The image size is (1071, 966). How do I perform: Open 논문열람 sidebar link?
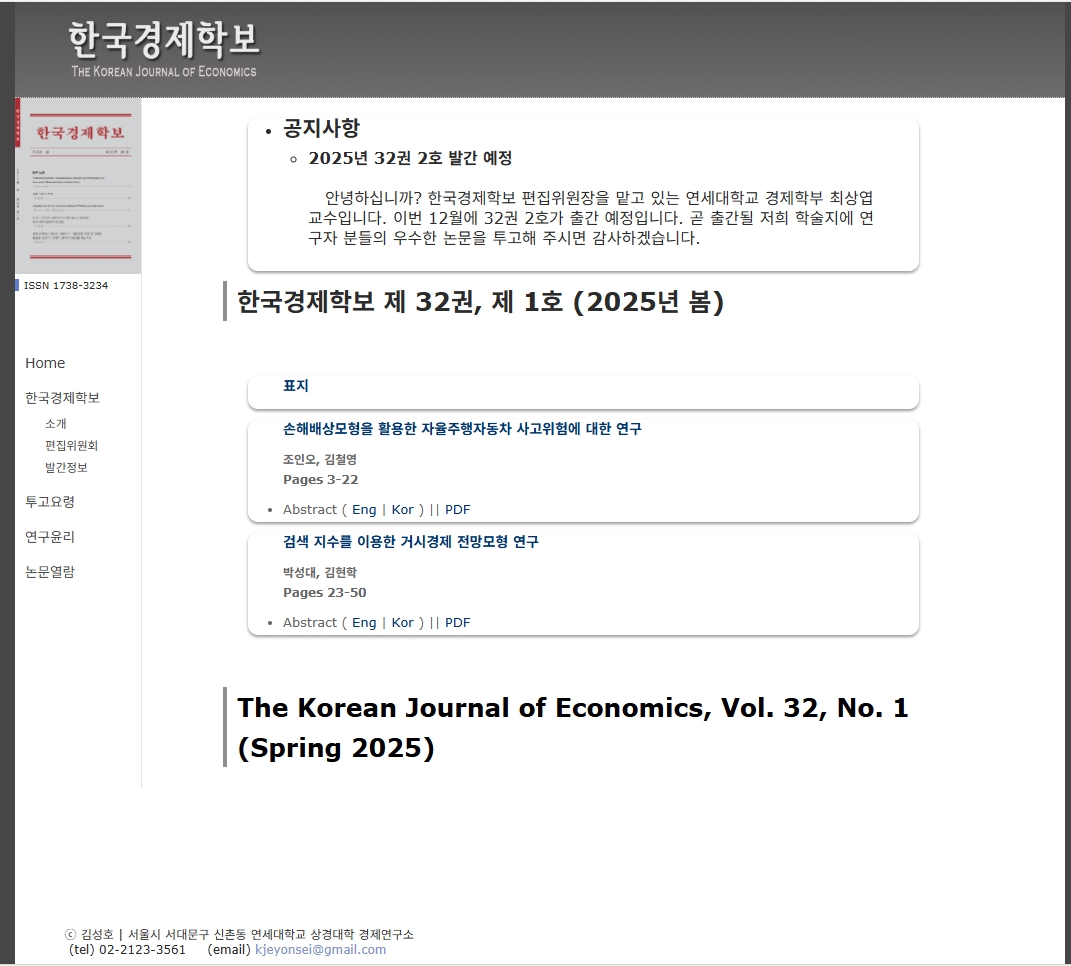tap(50, 572)
